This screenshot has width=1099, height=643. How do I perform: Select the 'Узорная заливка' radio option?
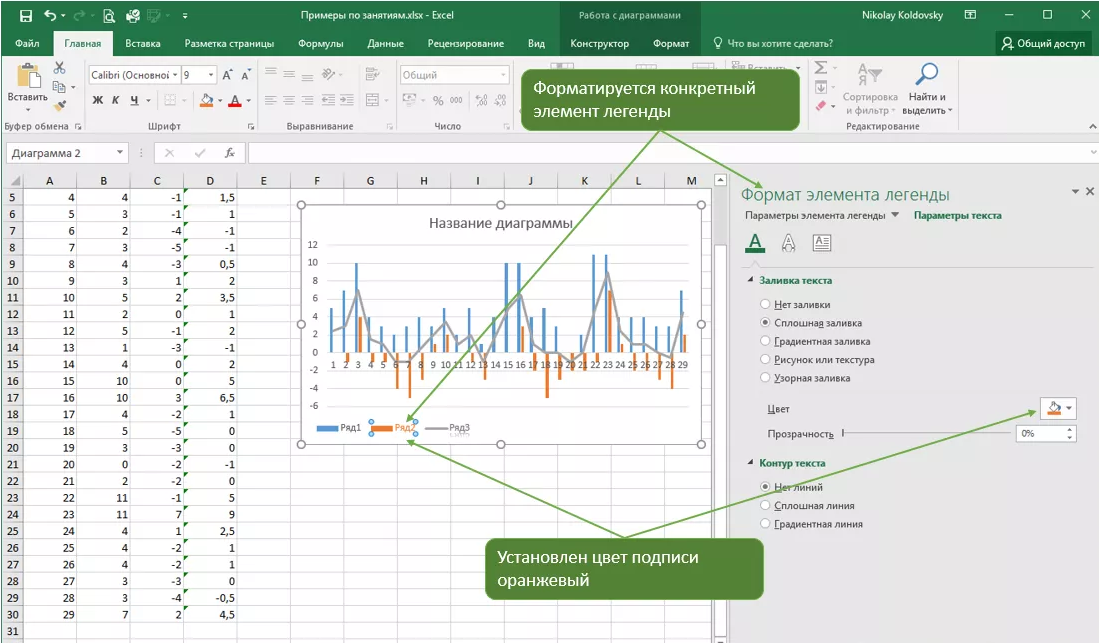765,377
